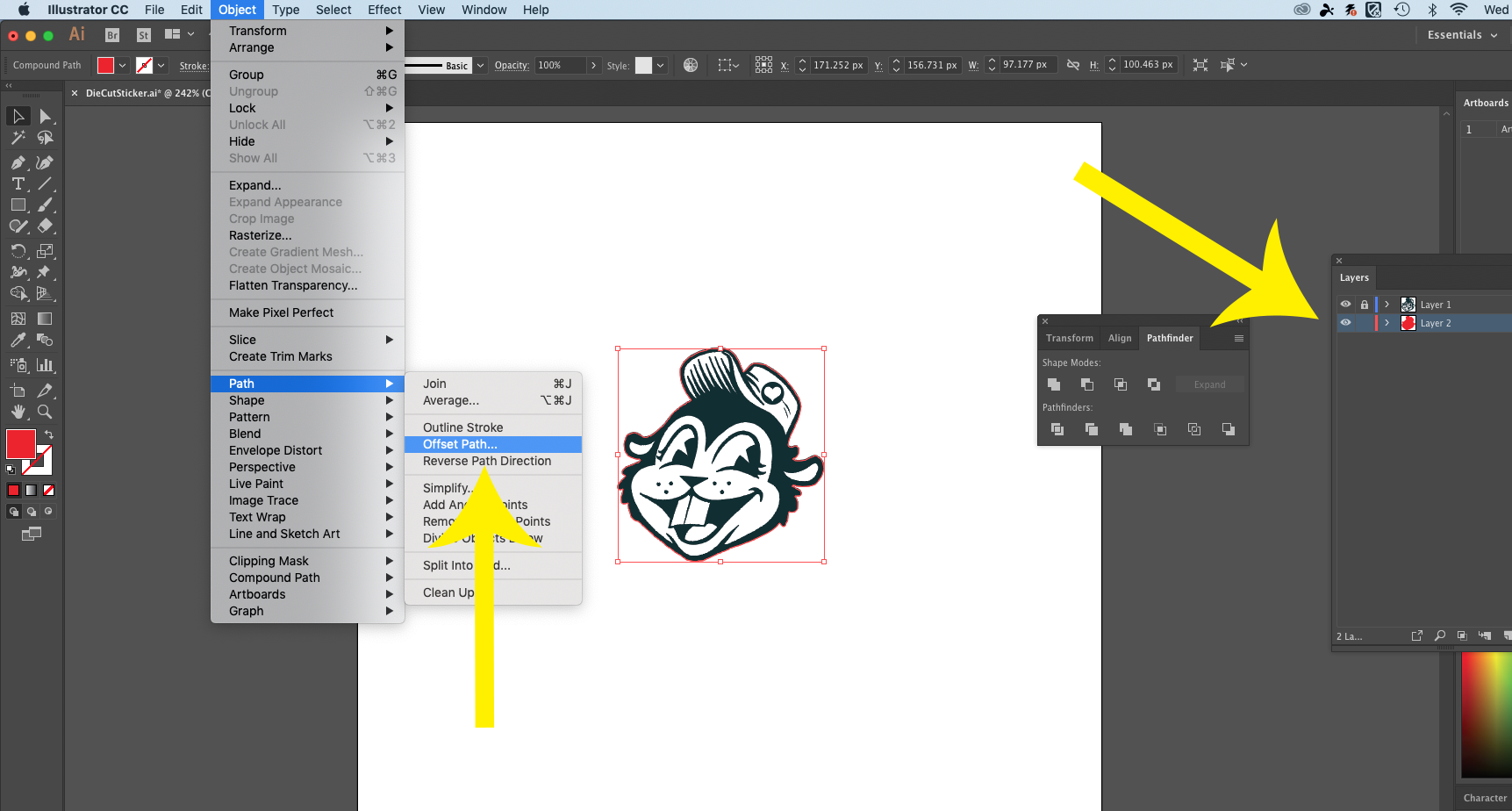Viewport: 1512px width, 811px height.
Task: Select the Selection tool arrow
Action: pos(18,116)
